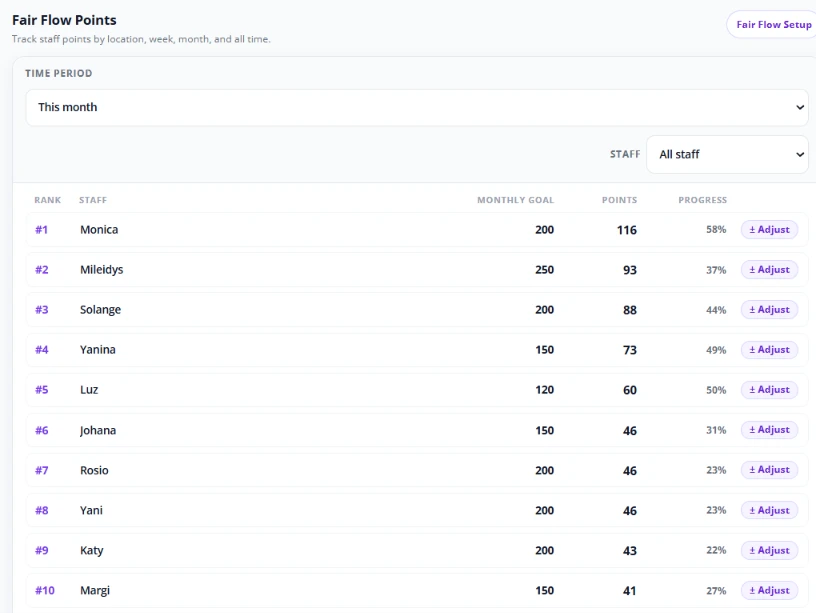Click the Fair Flow Points heading
This screenshot has height=613, width=816.
click(x=64, y=20)
